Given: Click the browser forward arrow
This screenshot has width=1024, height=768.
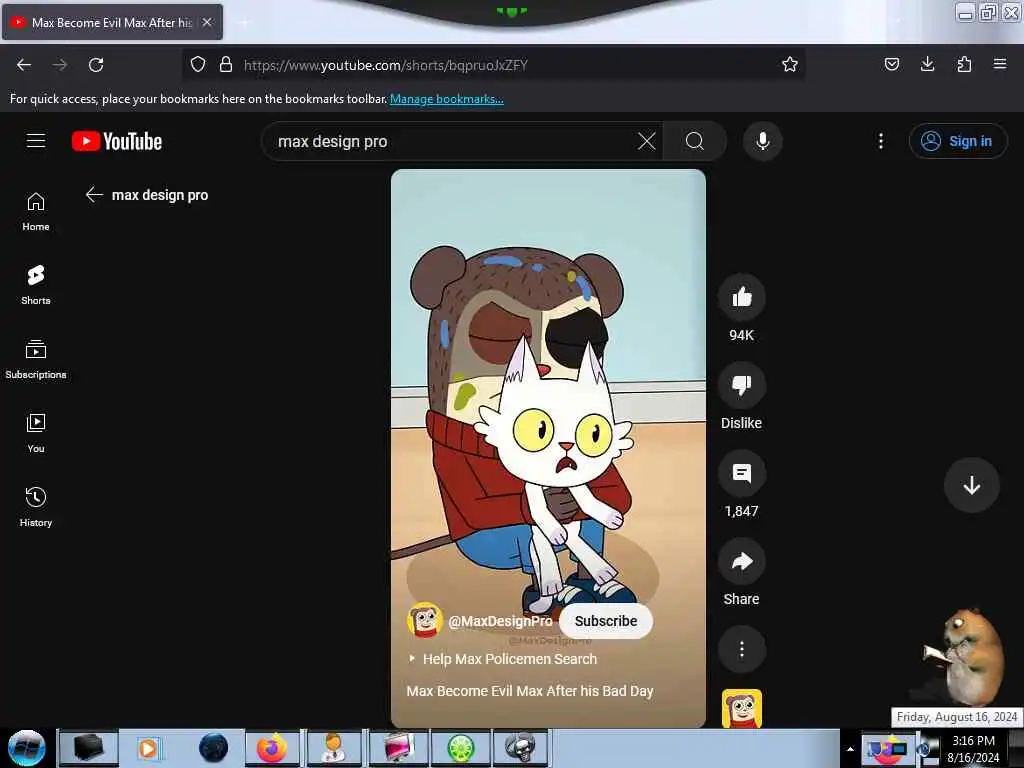Looking at the screenshot, I should click(x=60, y=65).
